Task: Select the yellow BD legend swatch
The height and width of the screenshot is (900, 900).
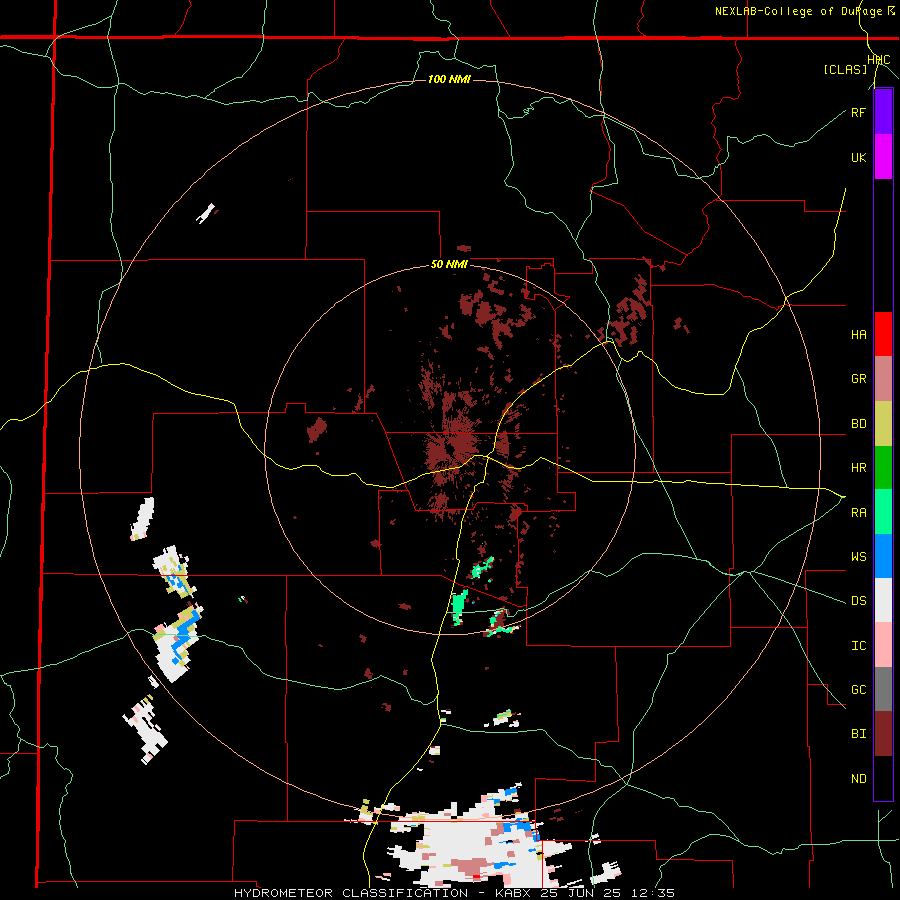Action: 883,423
